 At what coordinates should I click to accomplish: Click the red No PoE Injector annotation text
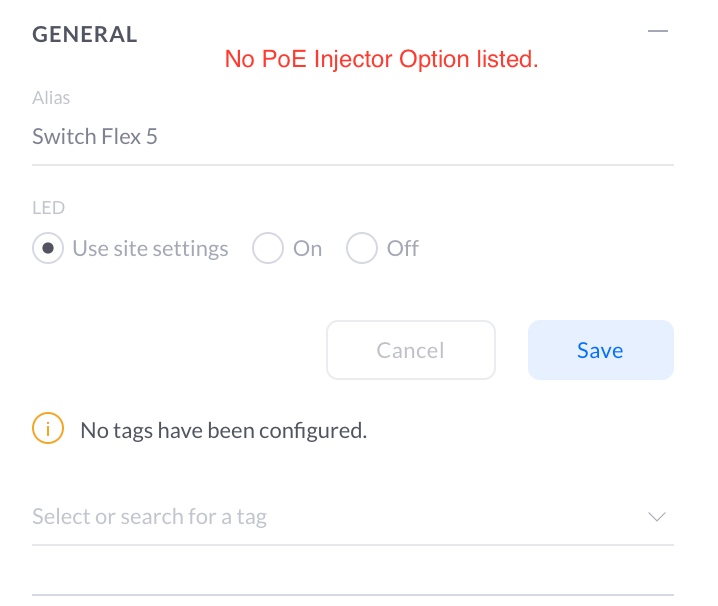382,60
